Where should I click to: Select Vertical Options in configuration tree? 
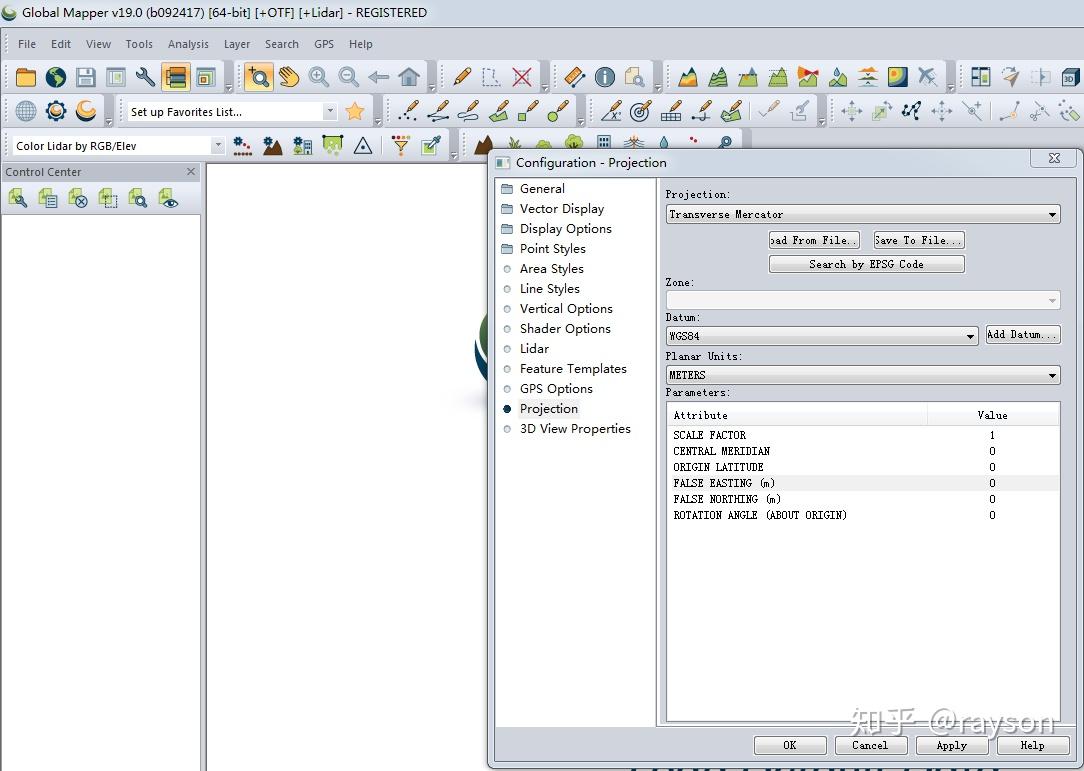pos(566,308)
